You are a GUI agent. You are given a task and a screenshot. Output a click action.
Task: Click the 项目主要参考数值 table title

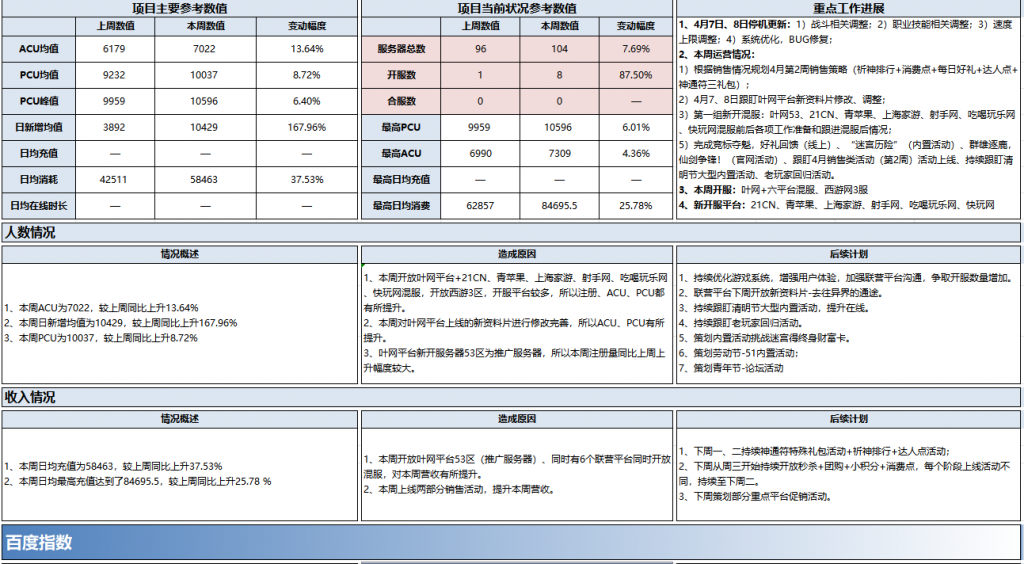click(x=180, y=9)
